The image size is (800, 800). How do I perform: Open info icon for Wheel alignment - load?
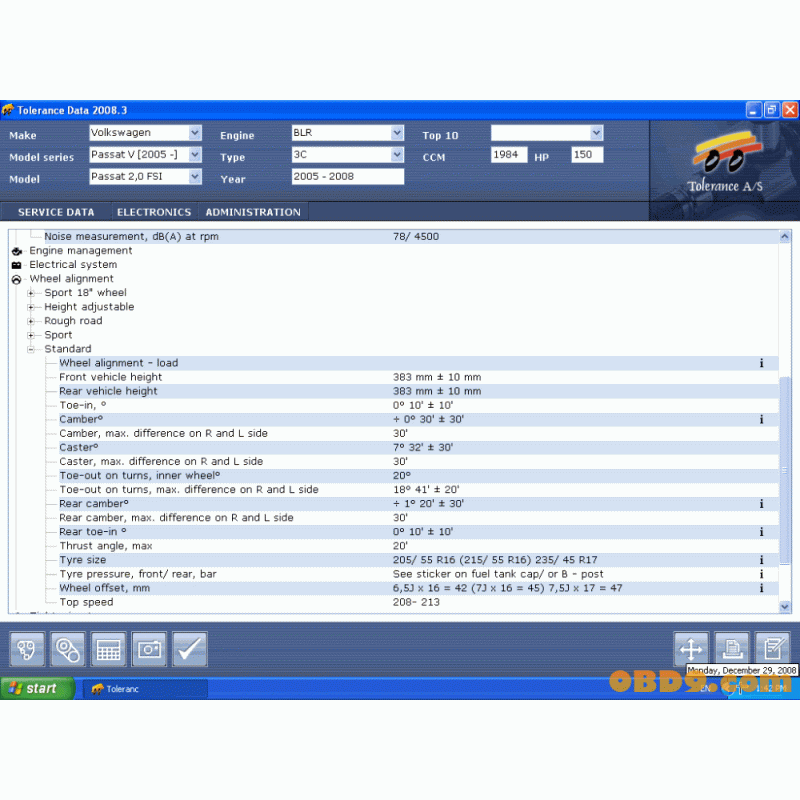point(761,363)
